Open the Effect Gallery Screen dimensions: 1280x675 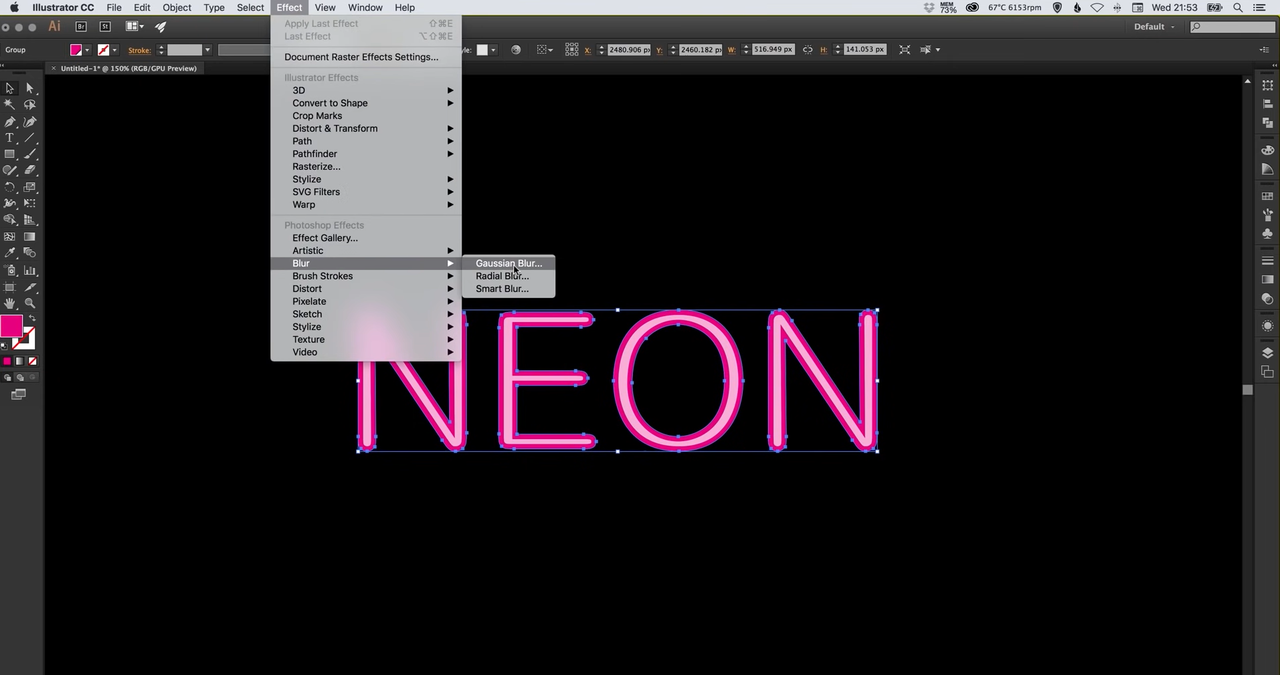(366, 238)
